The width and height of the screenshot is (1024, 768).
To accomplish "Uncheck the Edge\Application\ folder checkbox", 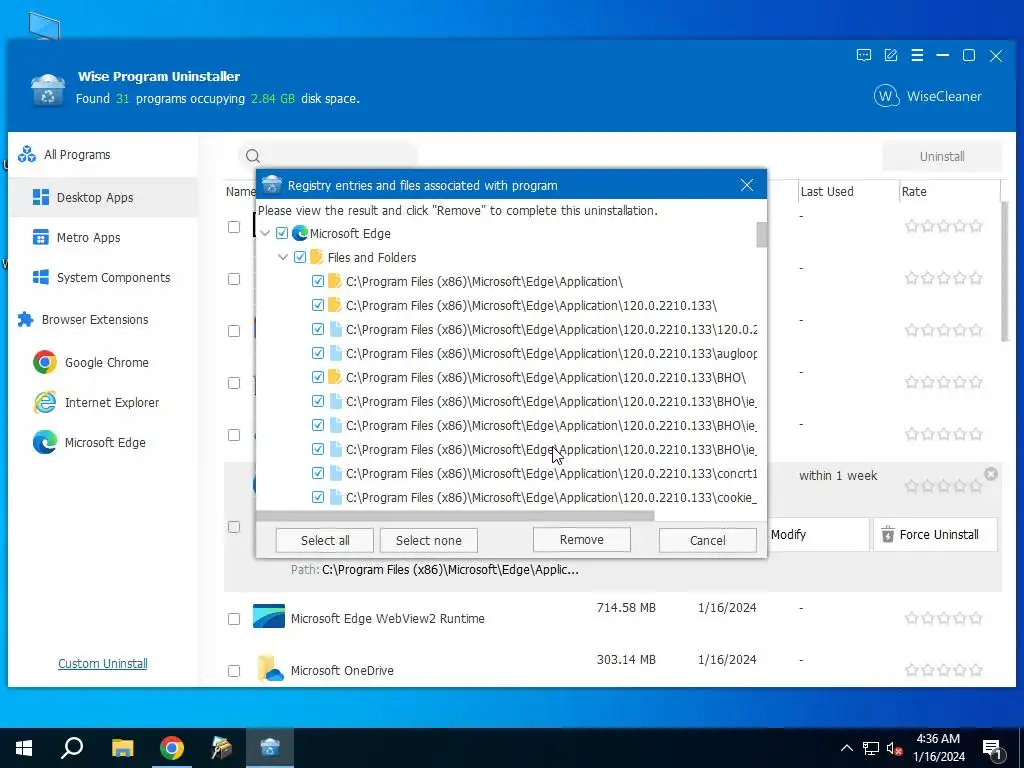I will 318,281.
